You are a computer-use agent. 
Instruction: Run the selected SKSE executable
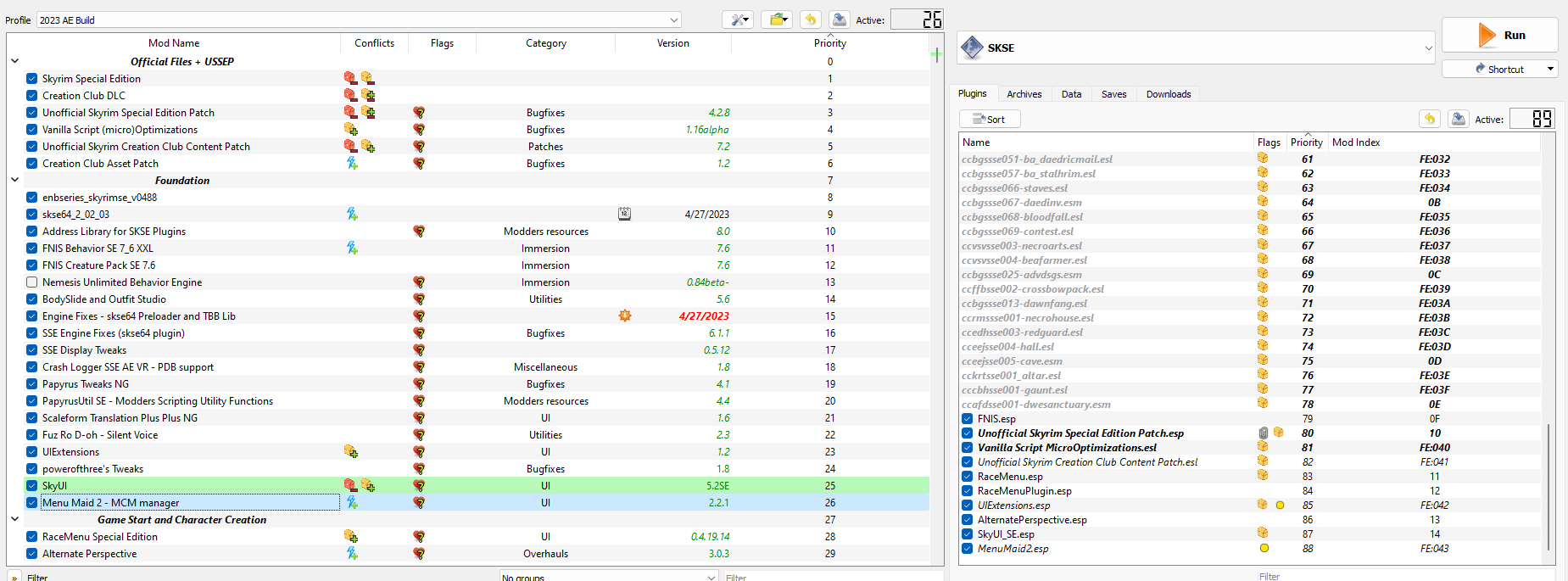pyautogui.click(x=1500, y=35)
